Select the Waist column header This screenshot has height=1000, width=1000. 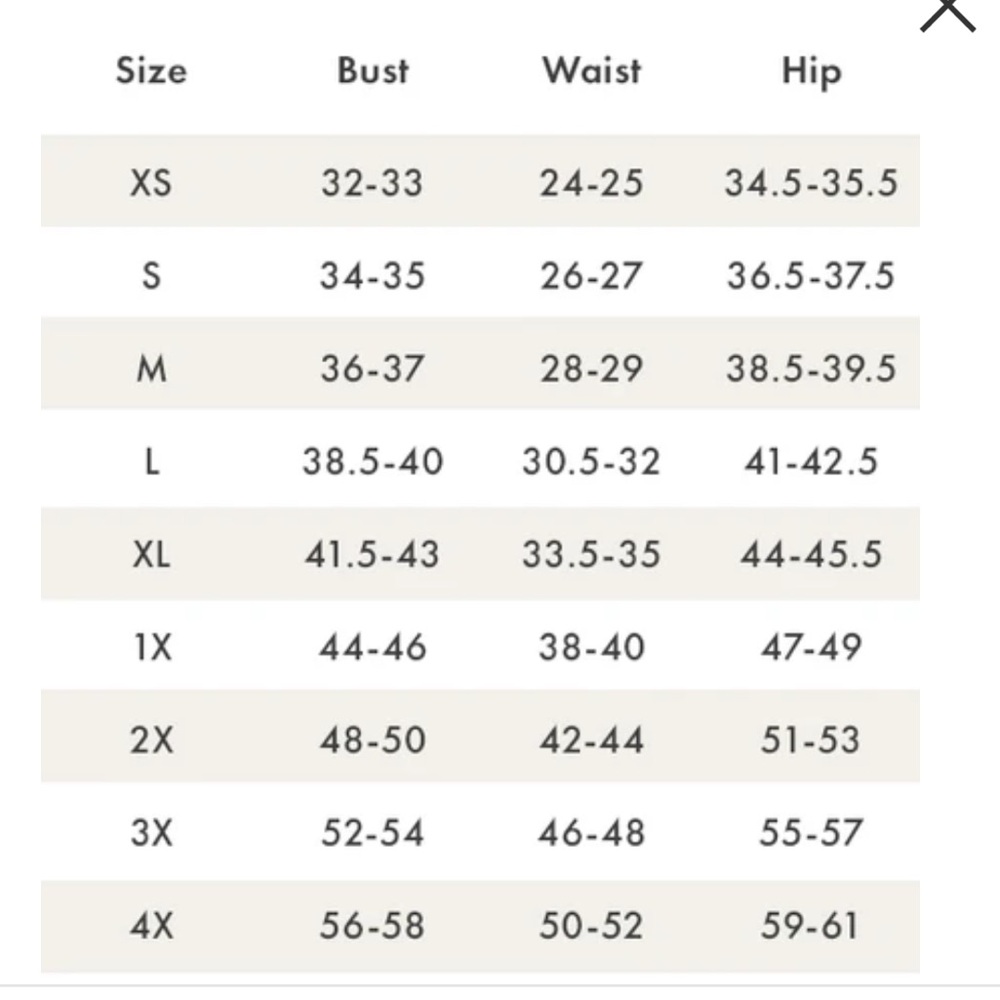click(x=591, y=71)
